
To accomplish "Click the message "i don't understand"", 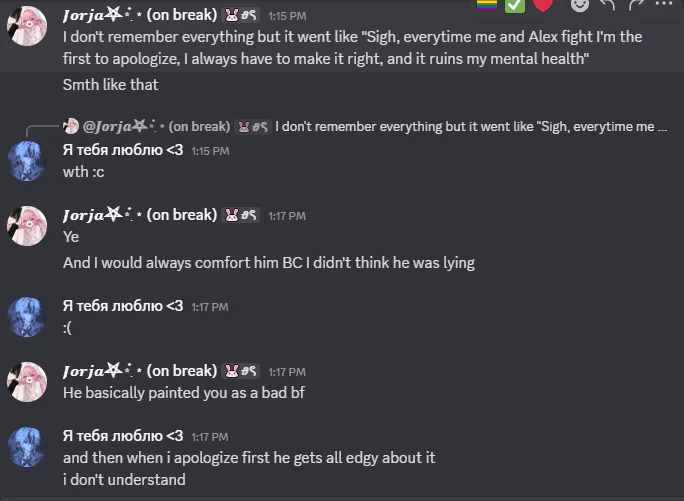I will coord(124,479).
